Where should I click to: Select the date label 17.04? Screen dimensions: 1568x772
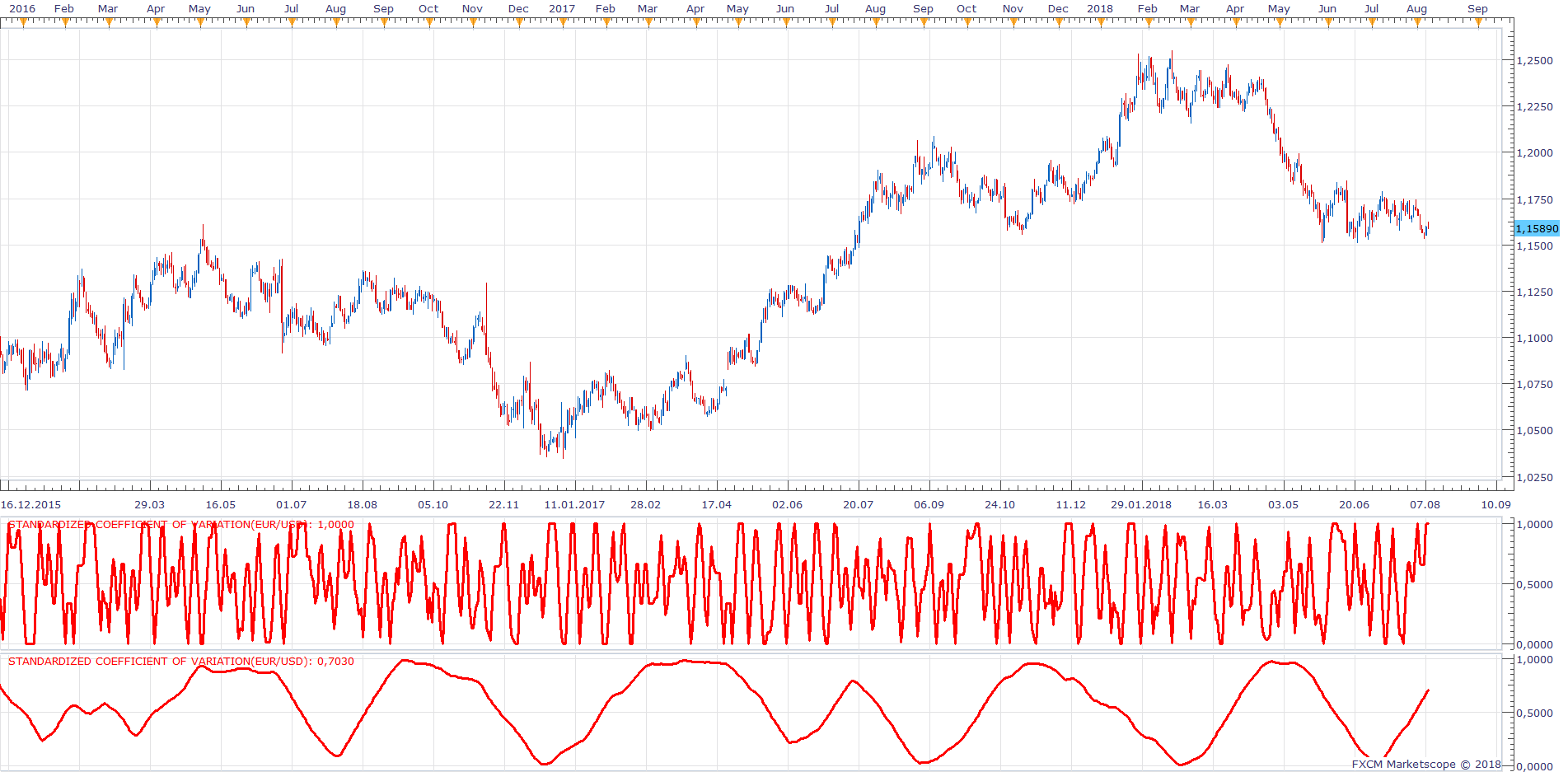coord(717,504)
